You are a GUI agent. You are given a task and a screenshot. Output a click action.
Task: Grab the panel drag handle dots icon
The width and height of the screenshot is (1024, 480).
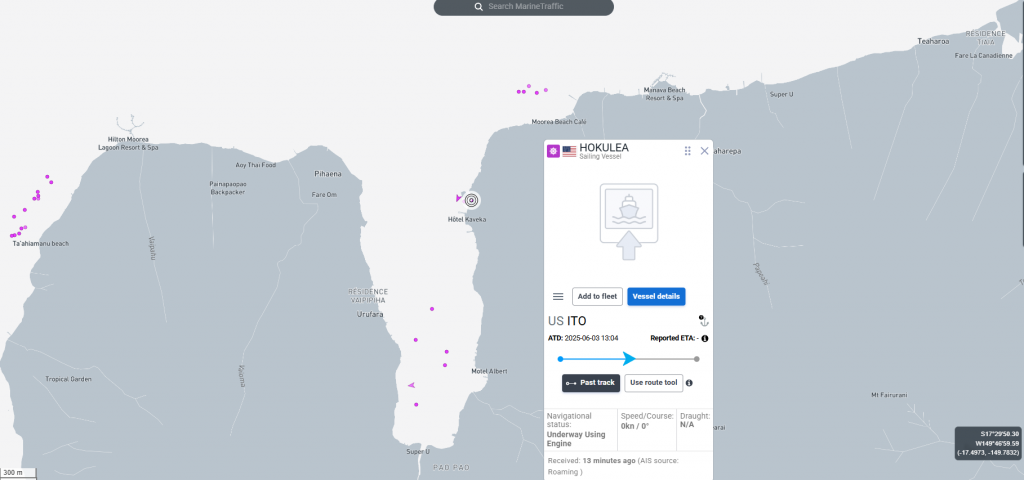click(x=687, y=151)
